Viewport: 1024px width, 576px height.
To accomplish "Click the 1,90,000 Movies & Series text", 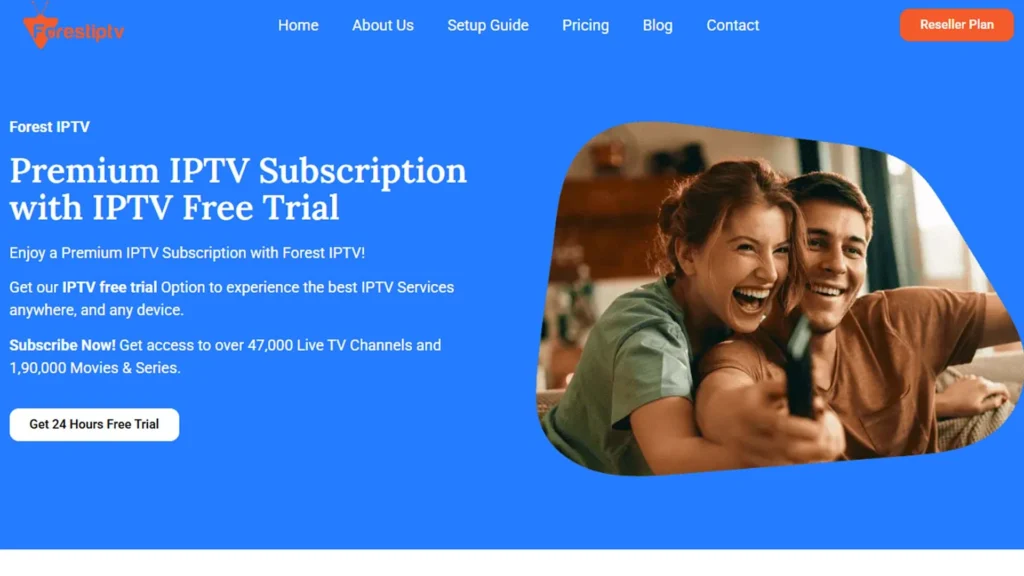I will click(95, 368).
